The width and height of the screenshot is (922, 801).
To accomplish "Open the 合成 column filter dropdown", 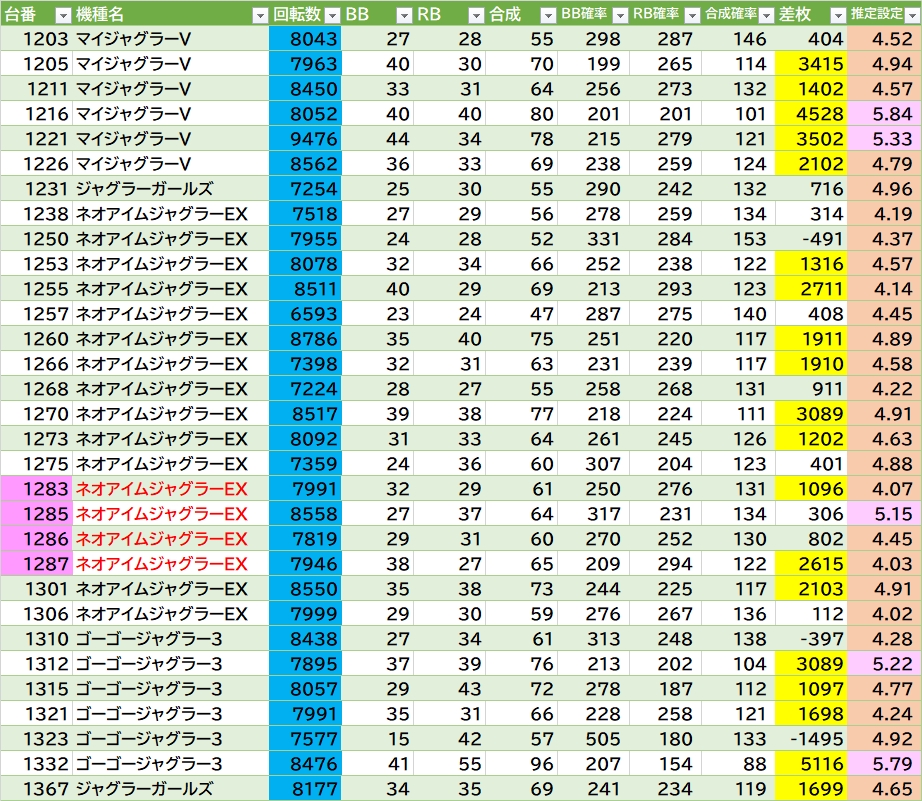I will pos(547,15).
